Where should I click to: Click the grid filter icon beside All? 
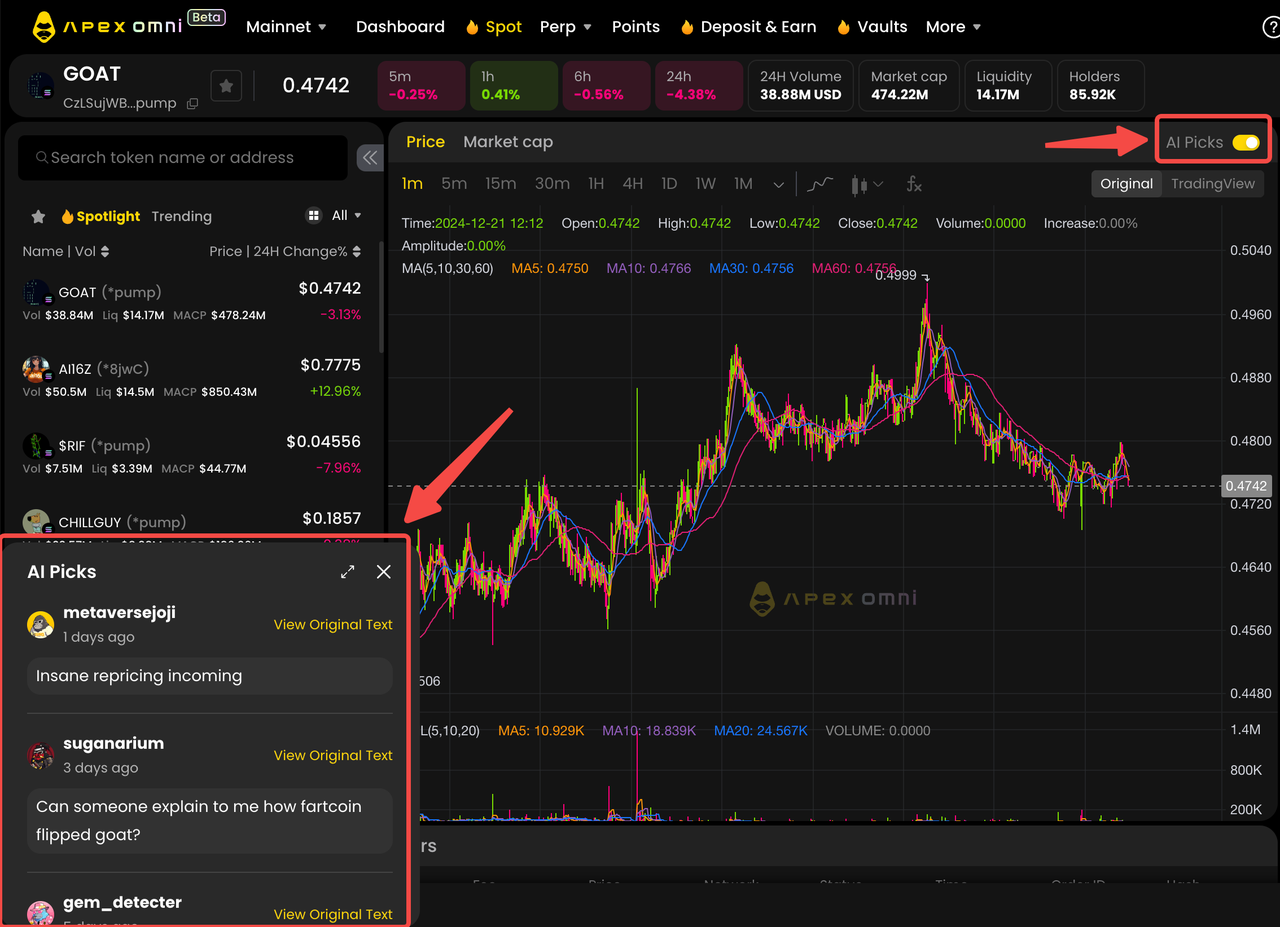tap(313, 216)
